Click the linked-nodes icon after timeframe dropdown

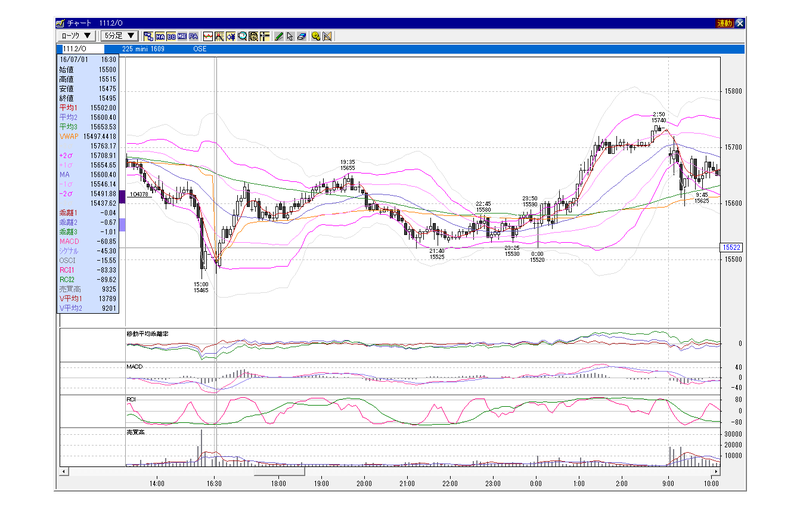click(x=148, y=36)
